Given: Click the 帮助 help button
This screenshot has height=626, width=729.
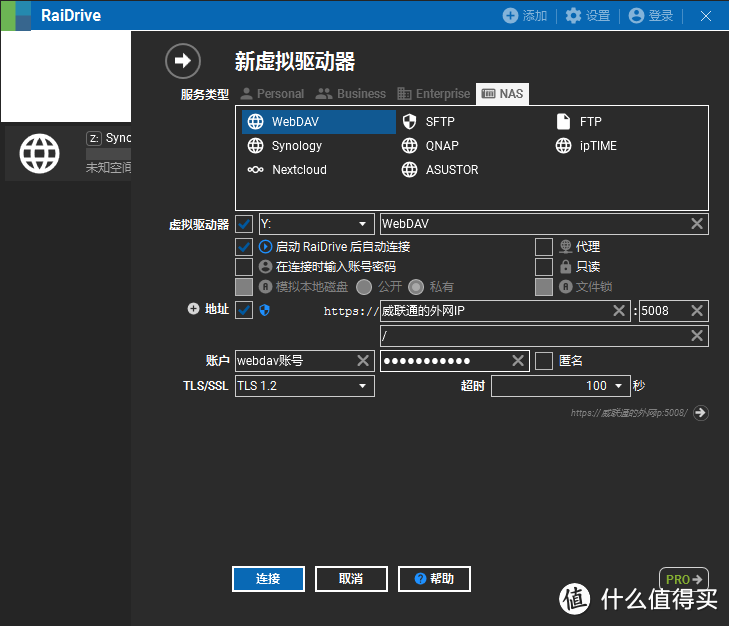Looking at the screenshot, I should point(434,579).
